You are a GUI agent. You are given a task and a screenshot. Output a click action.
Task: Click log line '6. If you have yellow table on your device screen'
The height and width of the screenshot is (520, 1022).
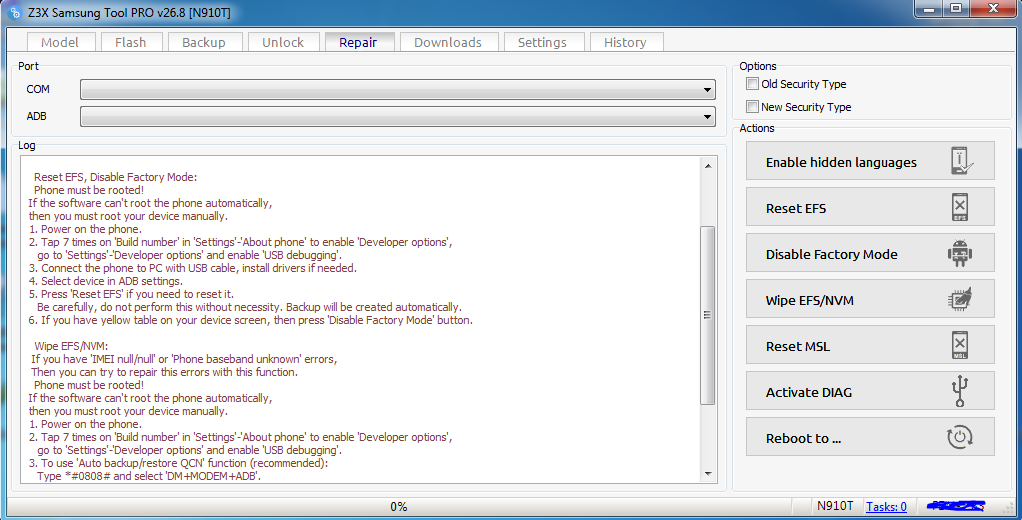click(250, 320)
